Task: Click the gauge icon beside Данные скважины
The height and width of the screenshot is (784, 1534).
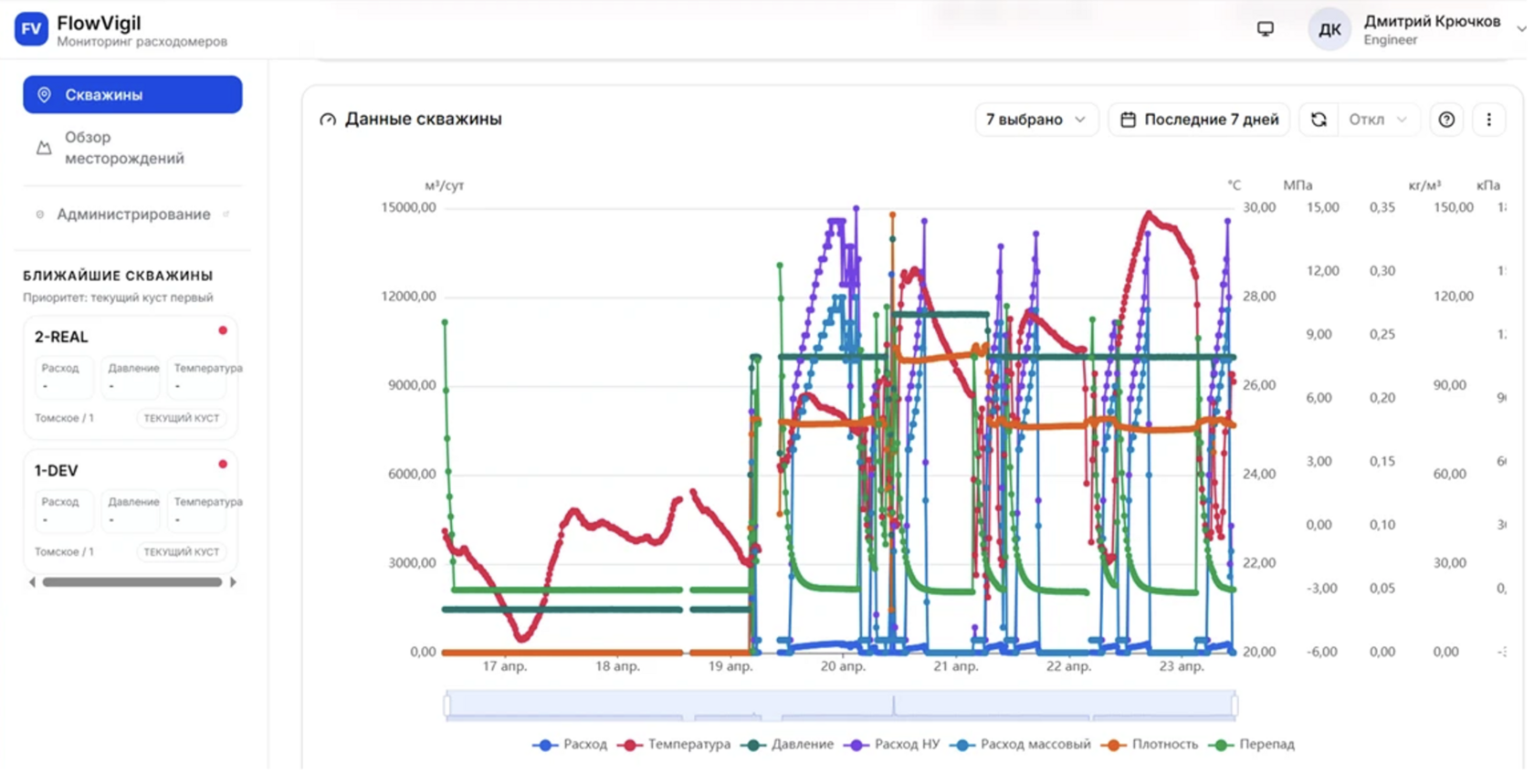Action: [x=328, y=120]
